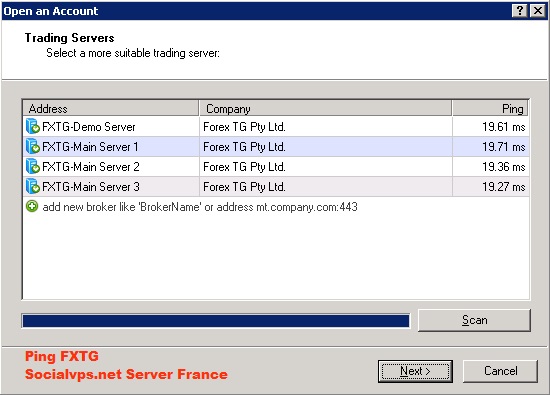The image size is (550, 395).
Task: Sort by the Ping column header
Action: click(x=490, y=108)
